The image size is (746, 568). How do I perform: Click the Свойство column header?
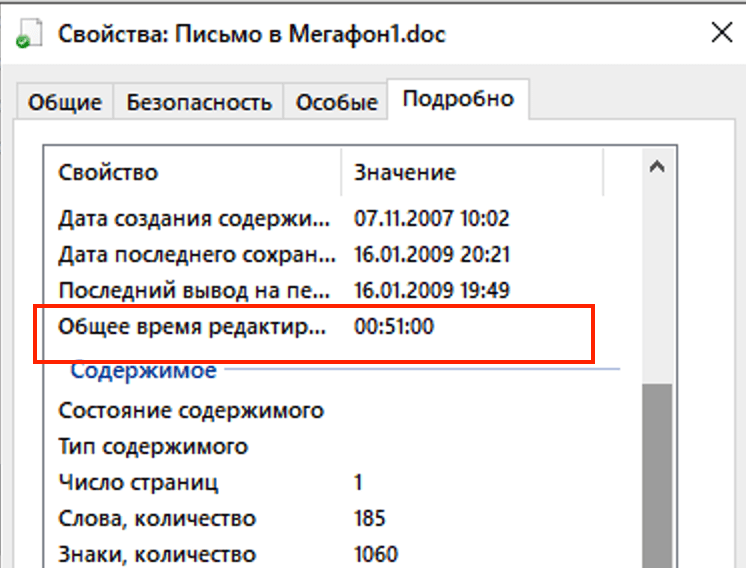coord(108,172)
